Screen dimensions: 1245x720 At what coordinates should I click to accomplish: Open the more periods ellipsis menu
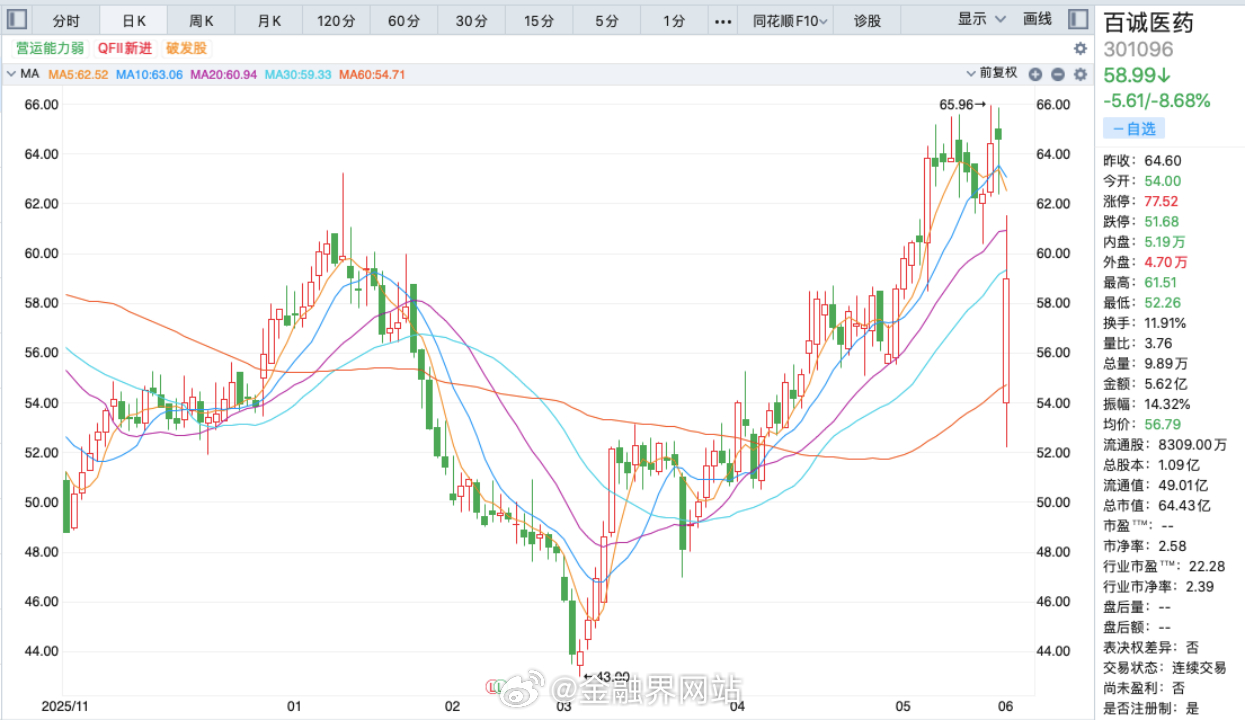click(724, 20)
